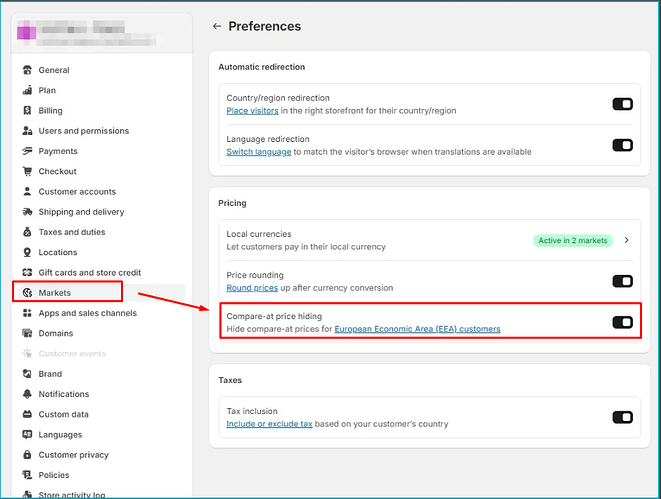
Task: Toggle the Price rounding switch
Action: point(622,281)
